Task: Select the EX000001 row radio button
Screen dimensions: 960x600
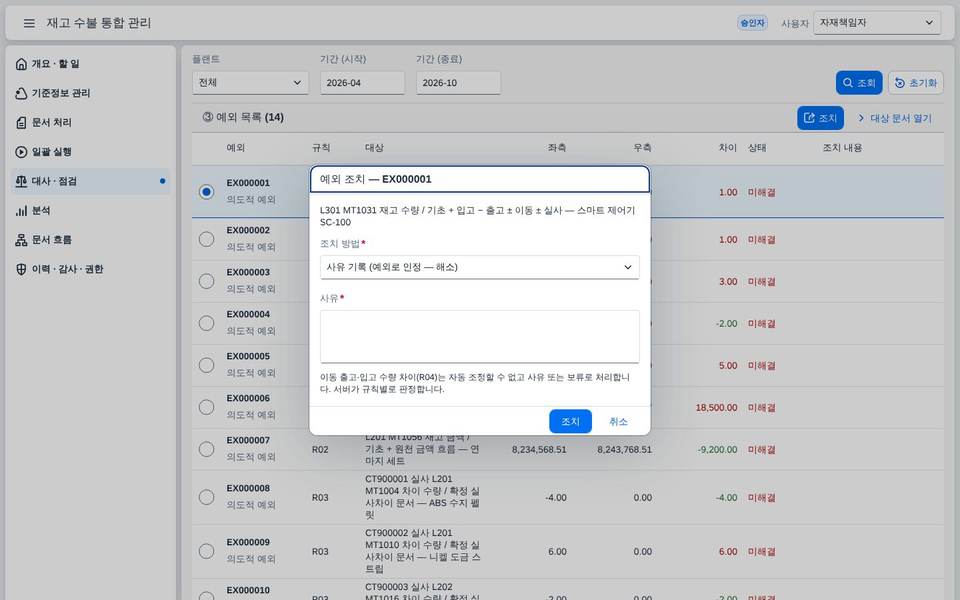Action: tap(206, 192)
